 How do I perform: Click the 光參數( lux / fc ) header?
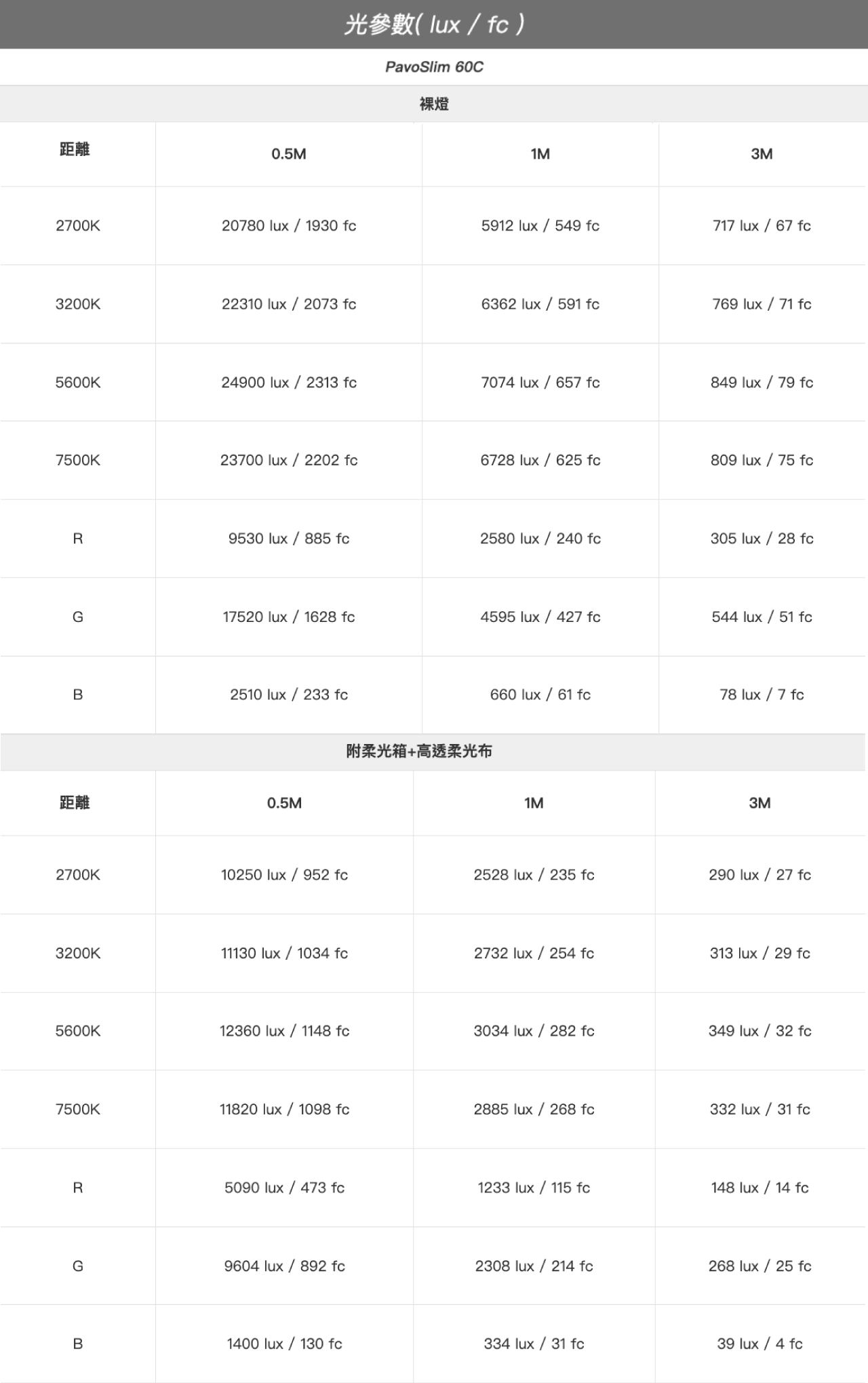click(x=434, y=24)
